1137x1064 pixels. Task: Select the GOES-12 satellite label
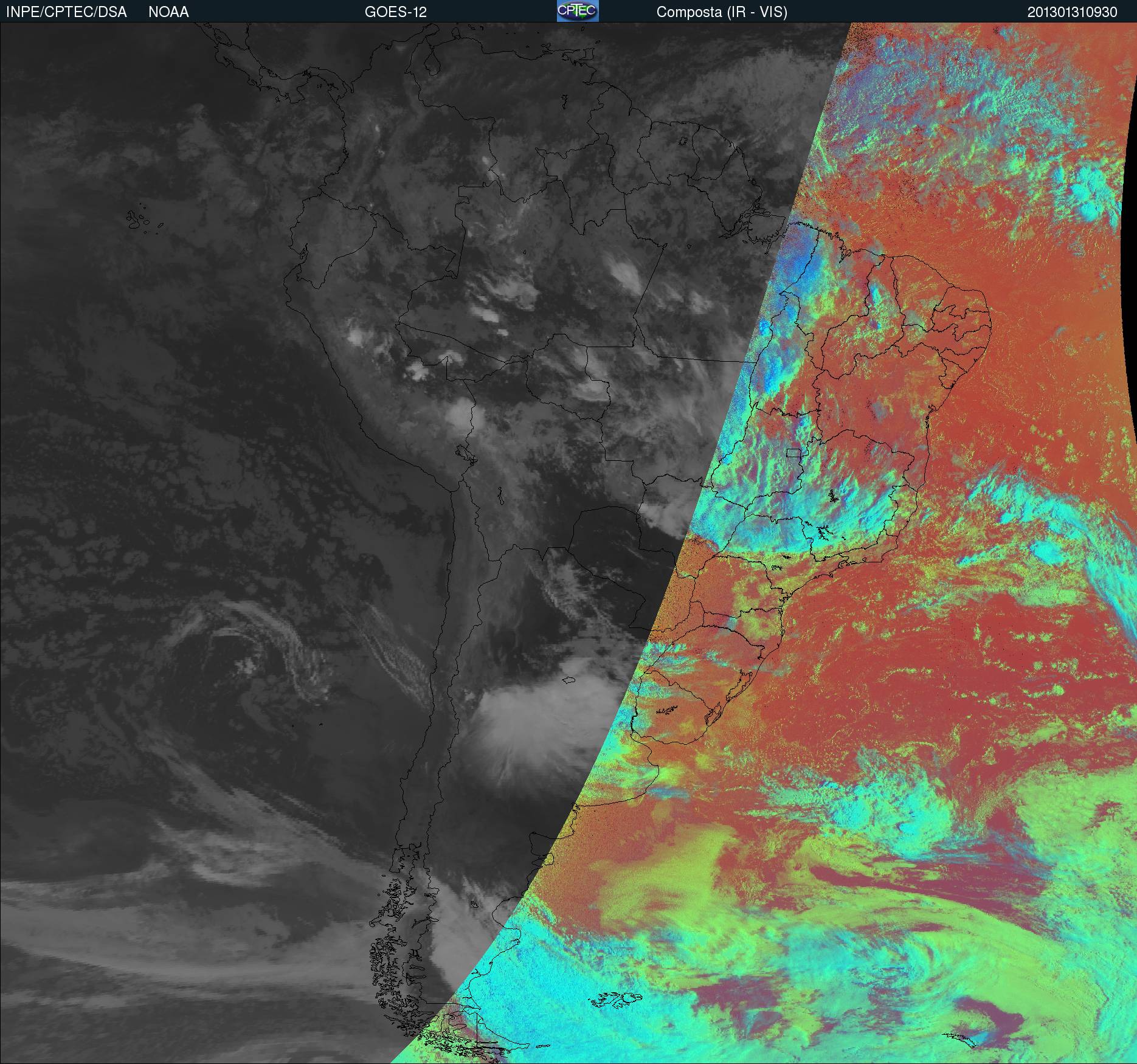tap(395, 12)
